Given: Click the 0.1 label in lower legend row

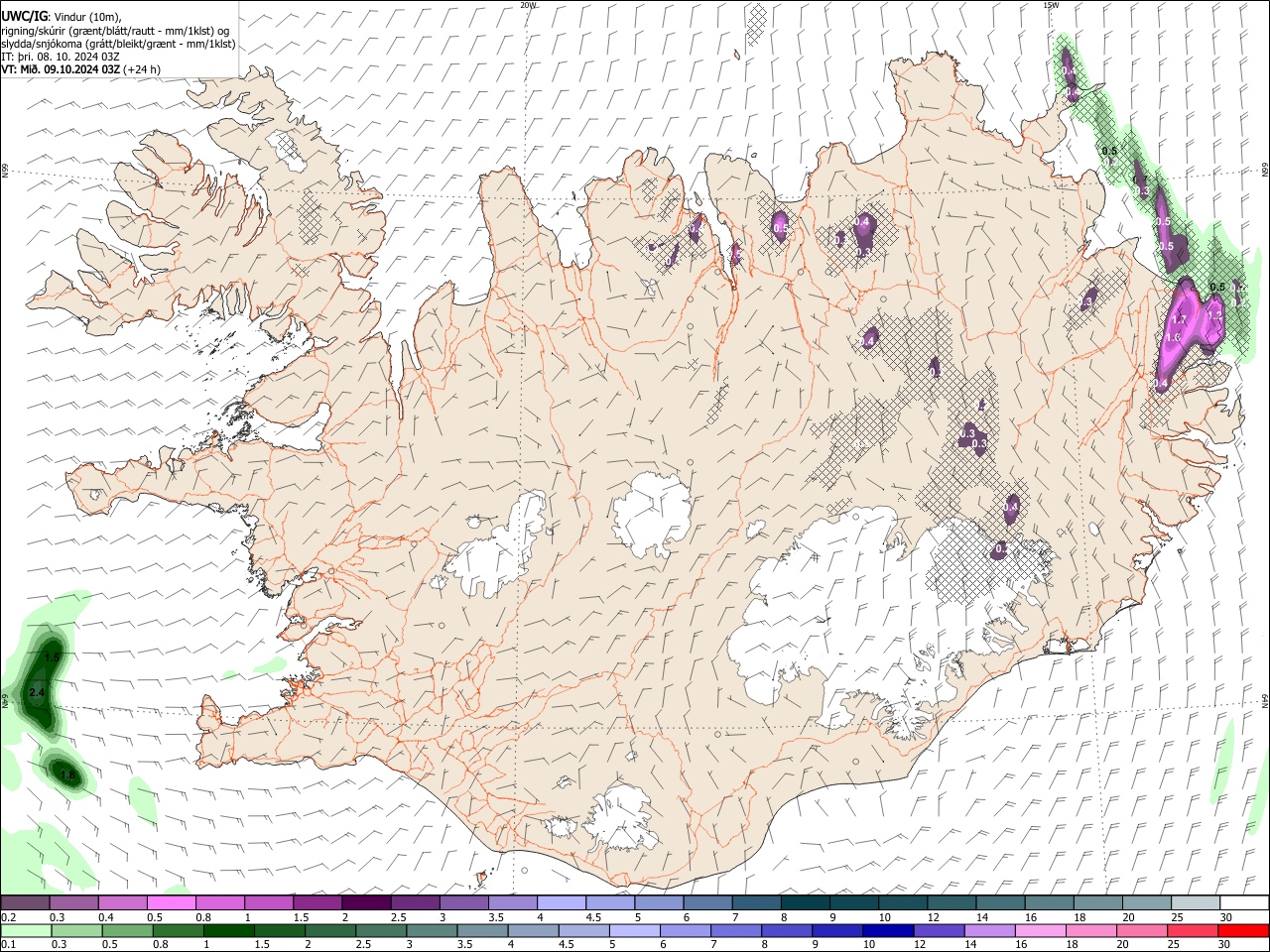Looking at the screenshot, I should (9, 944).
